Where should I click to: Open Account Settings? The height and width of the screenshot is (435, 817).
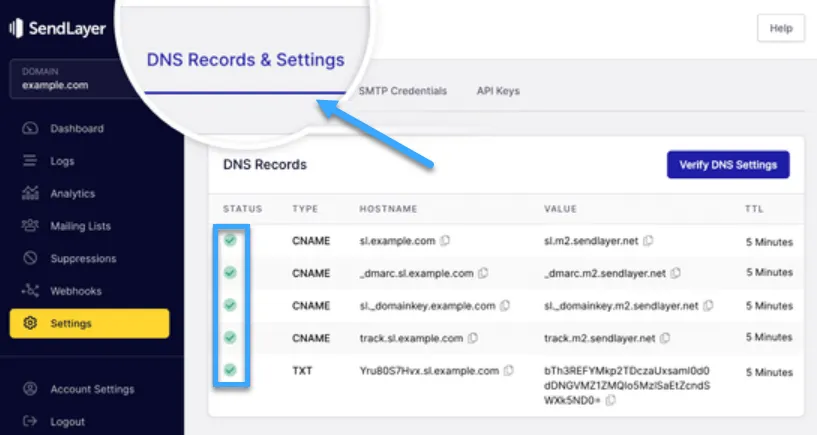pos(92,389)
